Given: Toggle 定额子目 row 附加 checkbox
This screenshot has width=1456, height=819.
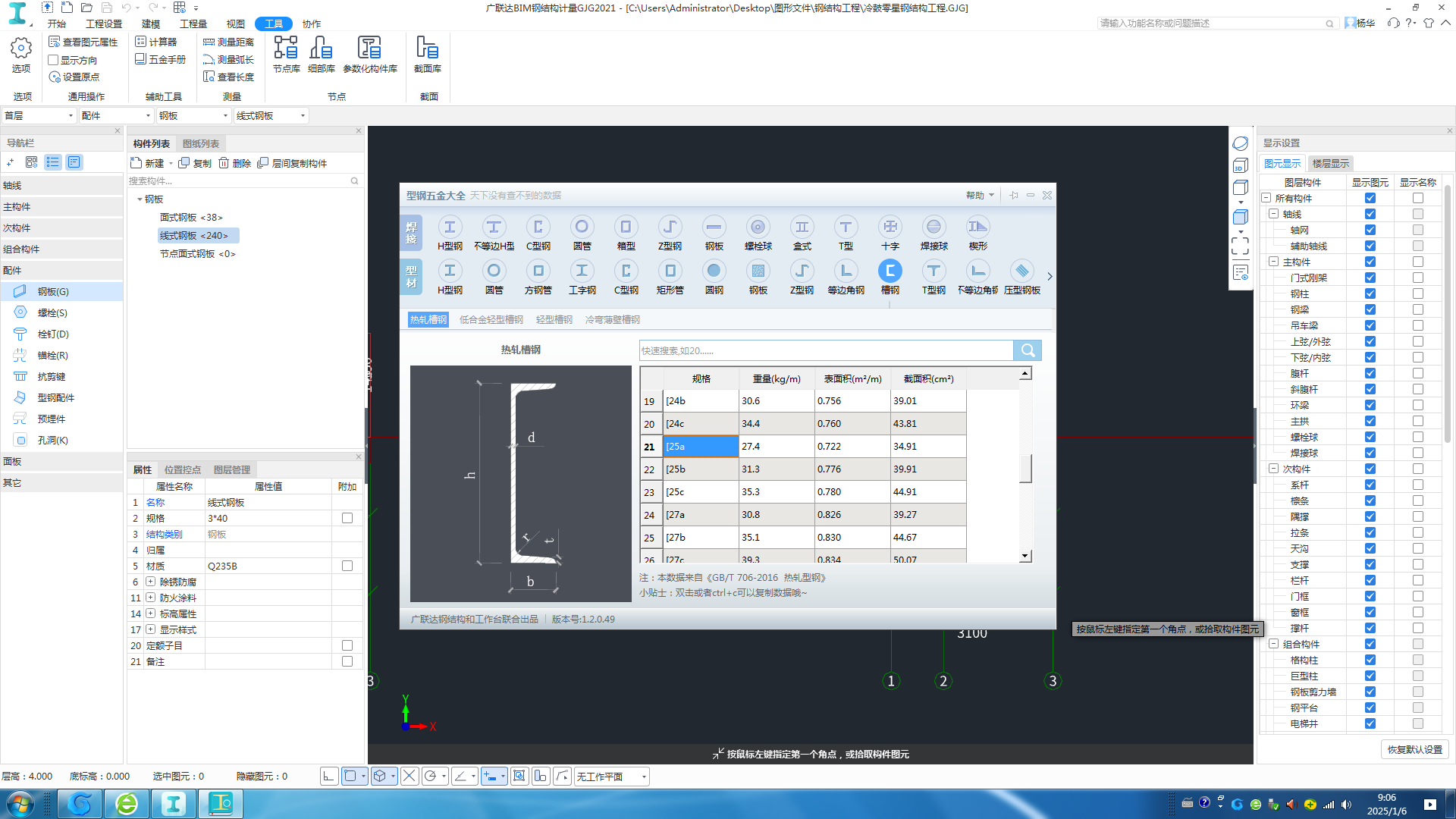Looking at the screenshot, I should 347,645.
